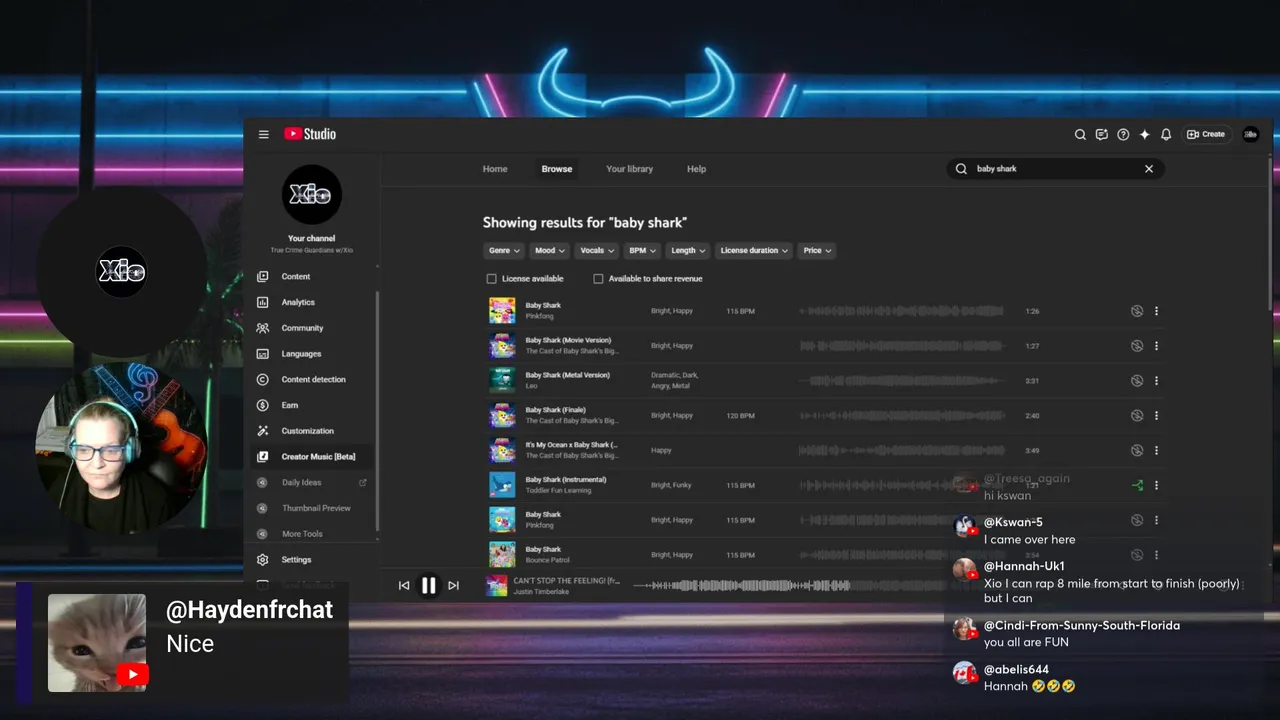Select Creator Music [Beta] in the sidebar
1280x720 pixels.
click(312, 456)
